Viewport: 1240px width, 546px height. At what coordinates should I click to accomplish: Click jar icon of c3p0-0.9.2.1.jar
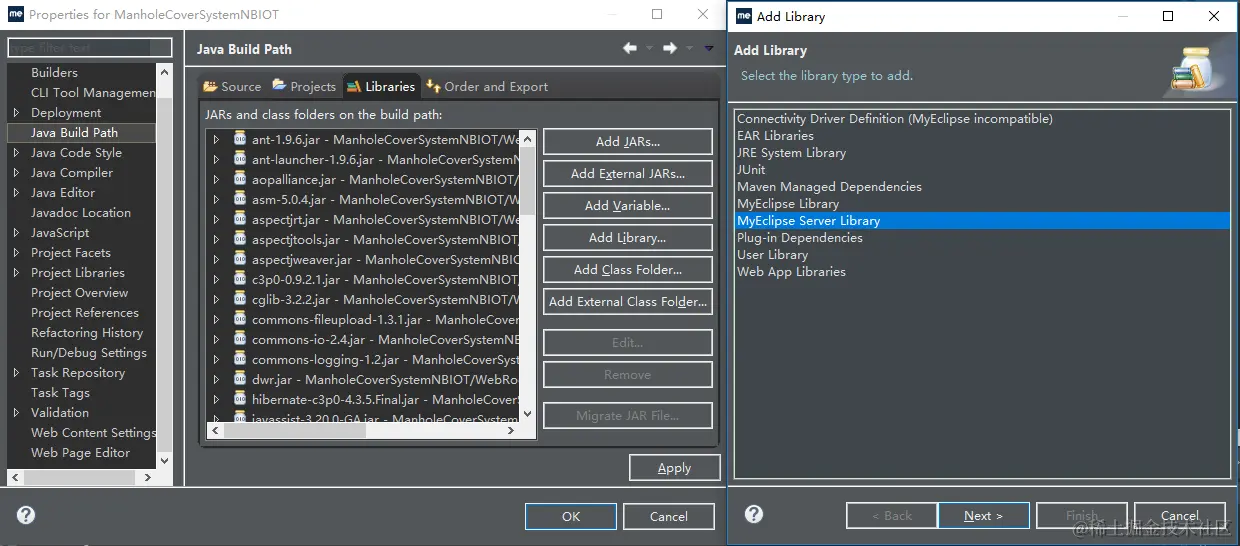pyautogui.click(x=240, y=279)
